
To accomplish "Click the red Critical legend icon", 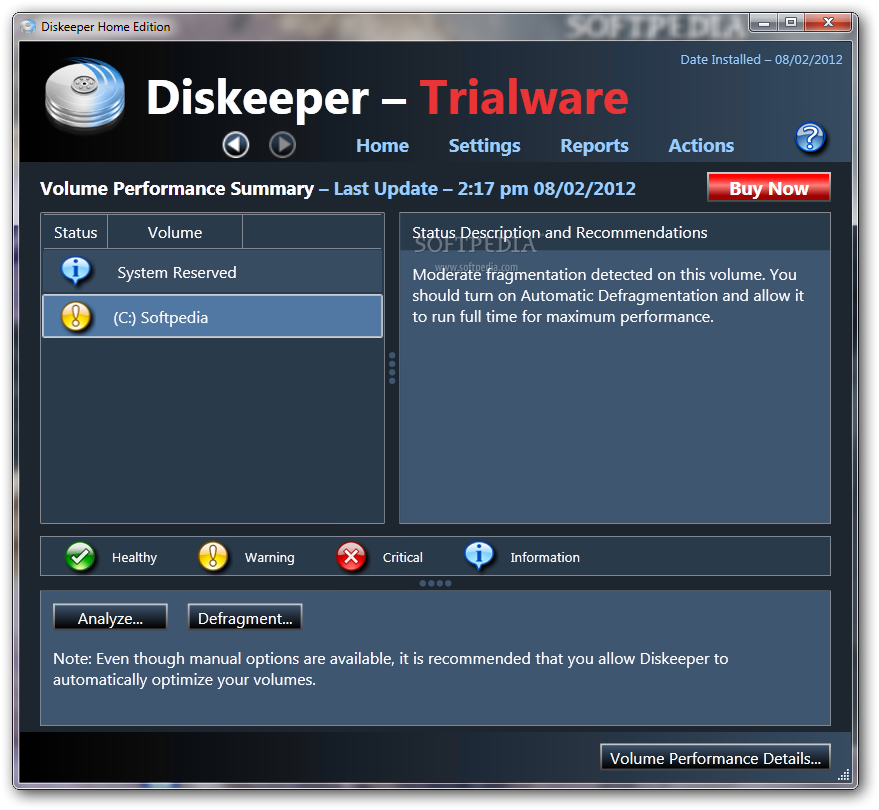I will [351, 557].
